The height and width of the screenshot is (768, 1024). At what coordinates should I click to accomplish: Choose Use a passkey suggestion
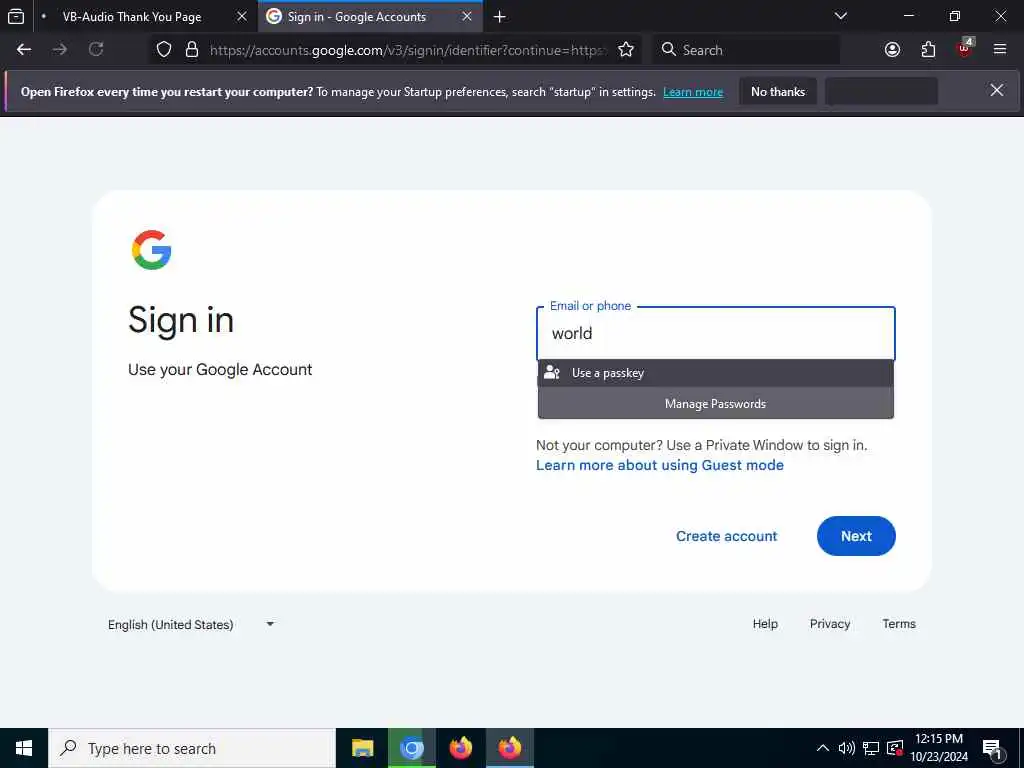716,373
